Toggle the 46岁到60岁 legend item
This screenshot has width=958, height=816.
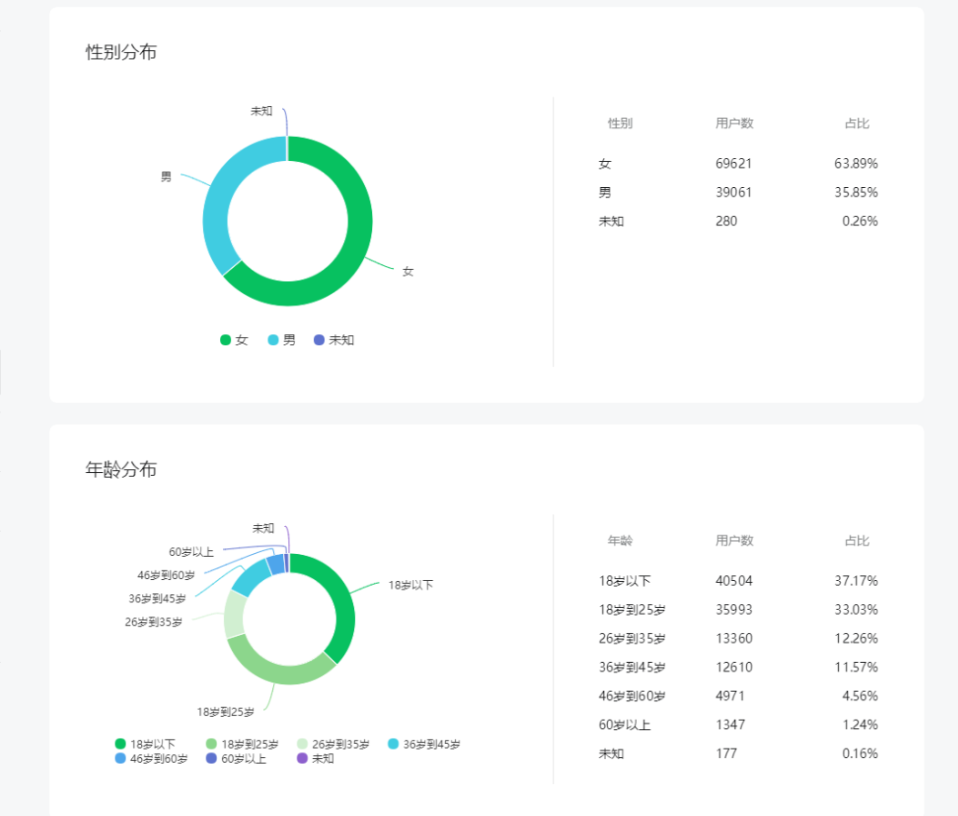click(x=151, y=759)
